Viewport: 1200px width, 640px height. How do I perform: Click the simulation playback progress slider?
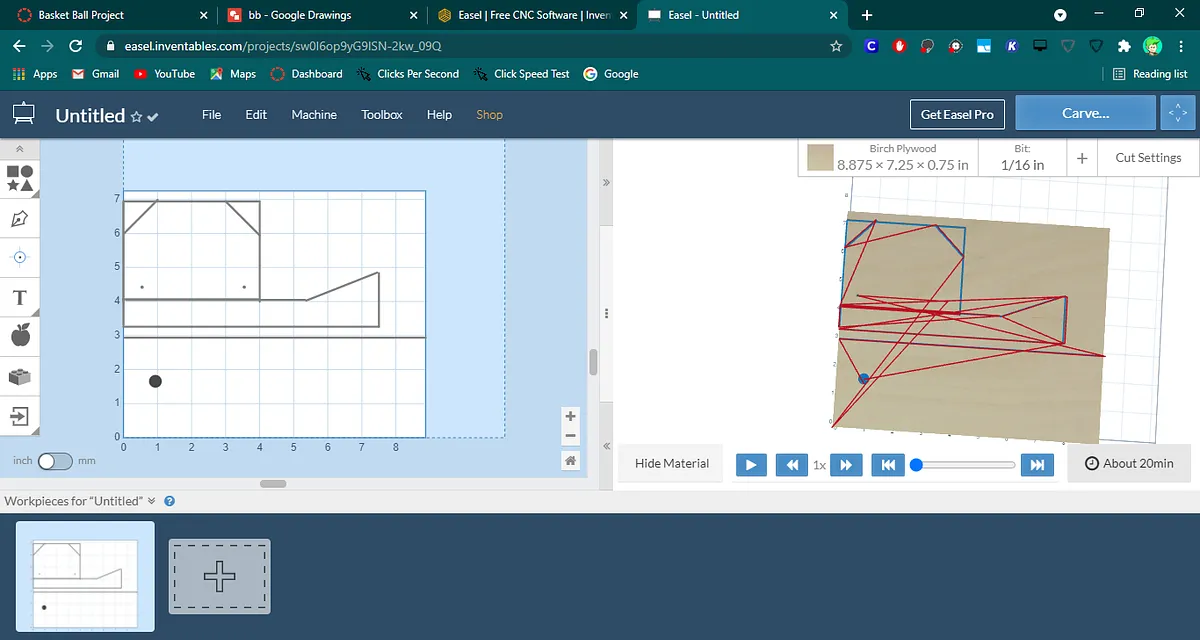coord(965,464)
